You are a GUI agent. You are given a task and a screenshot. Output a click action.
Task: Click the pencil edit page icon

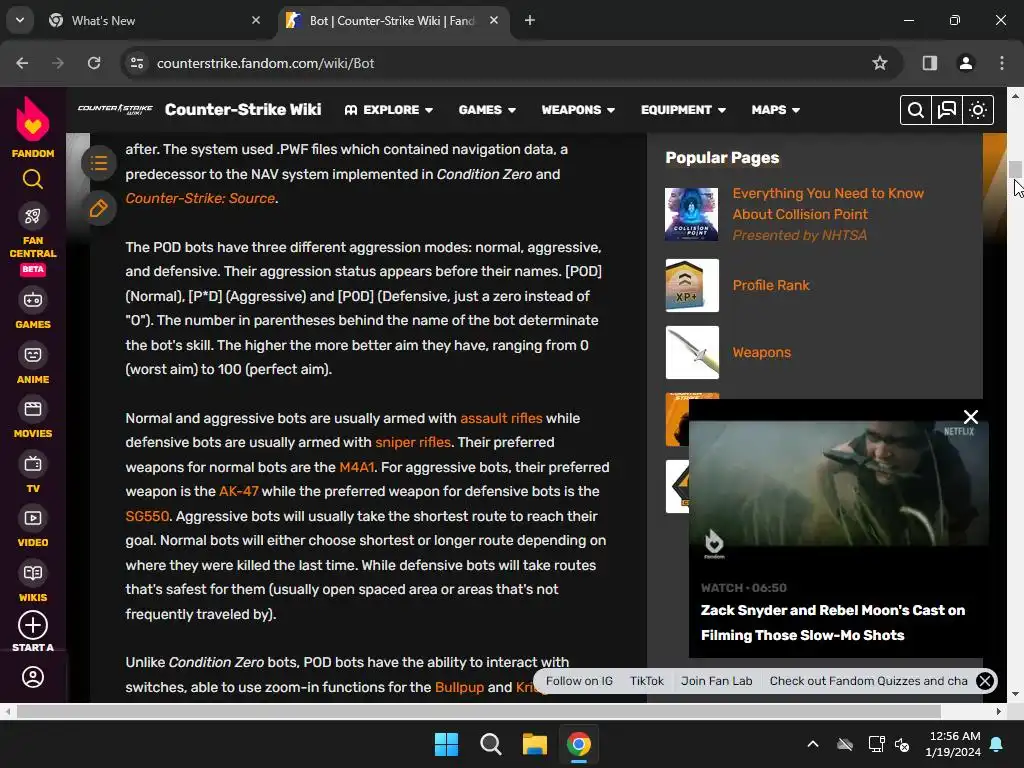tap(99, 209)
